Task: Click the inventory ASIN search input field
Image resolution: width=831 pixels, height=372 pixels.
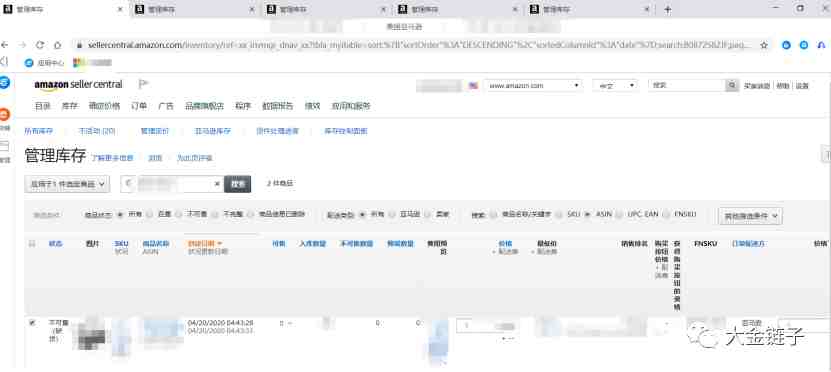Action: coord(172,184)
